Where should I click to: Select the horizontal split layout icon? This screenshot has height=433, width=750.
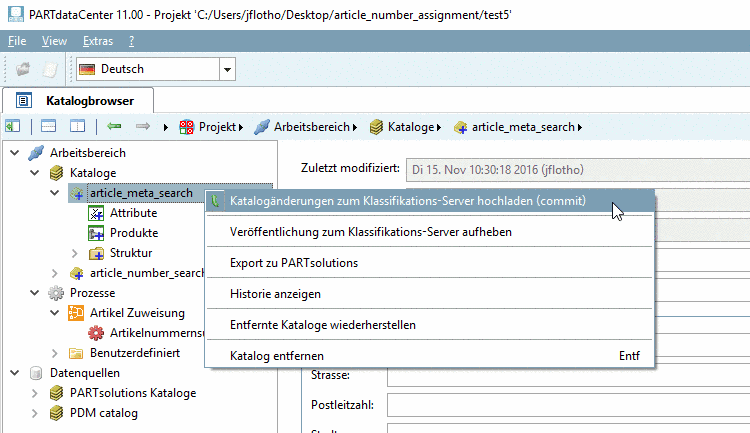pyautogui.click(x=49, y=127)
